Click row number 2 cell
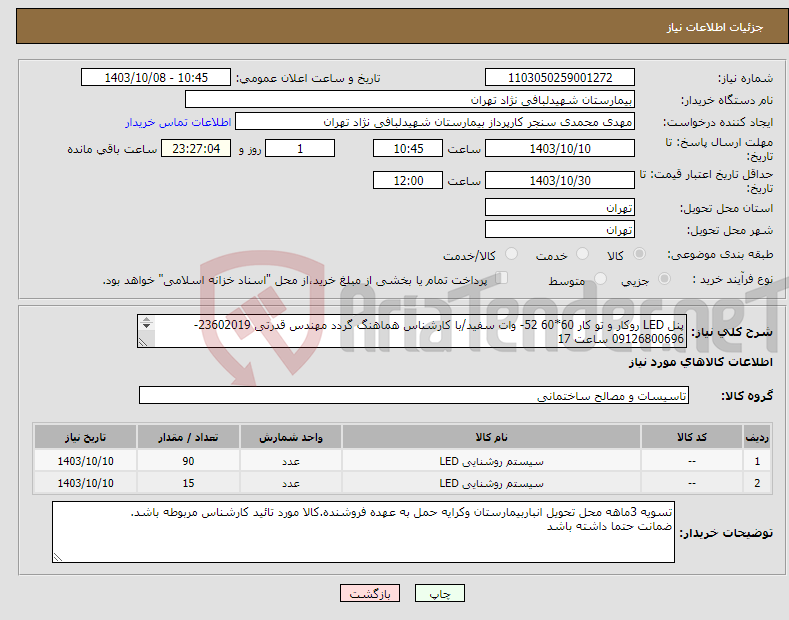Viewport: 789px width, 620px height. click(x=757, y=483)
